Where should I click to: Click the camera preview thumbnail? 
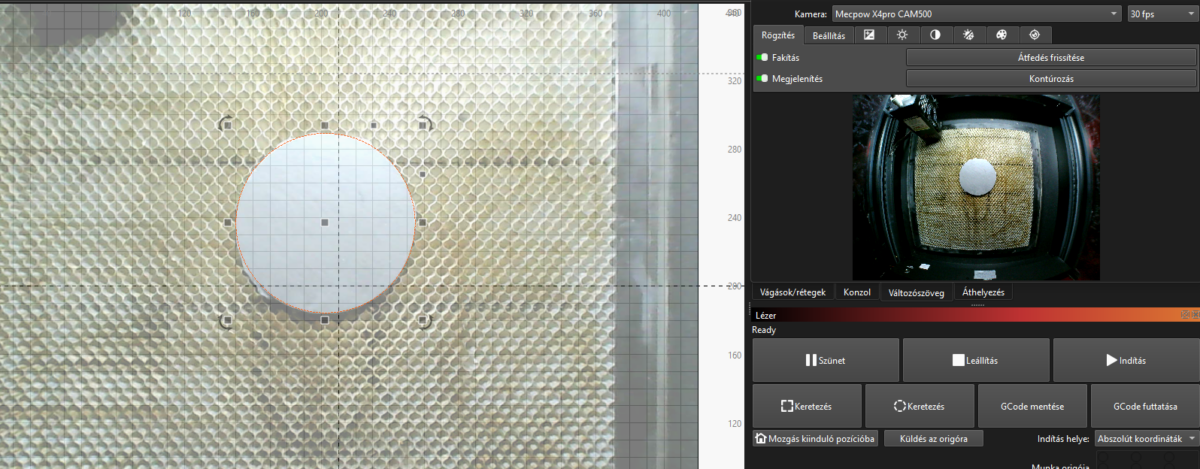pyautogui.click(x=975, y=187)
